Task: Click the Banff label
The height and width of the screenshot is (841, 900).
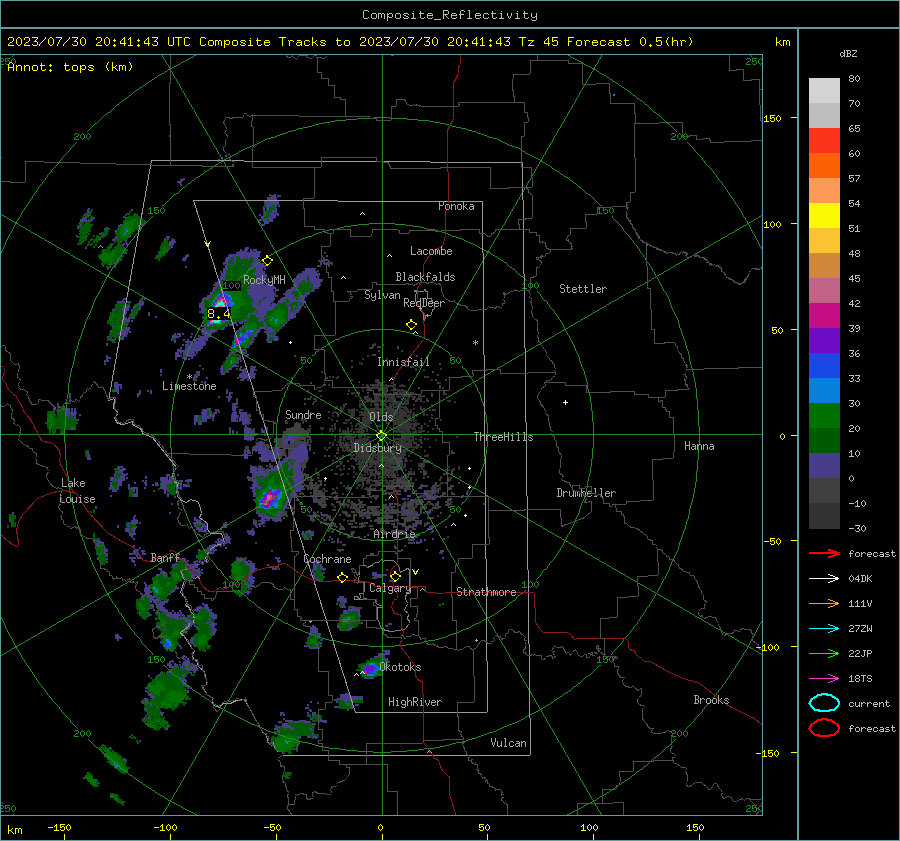Action: pyautogui.click(x=165, y=557)
